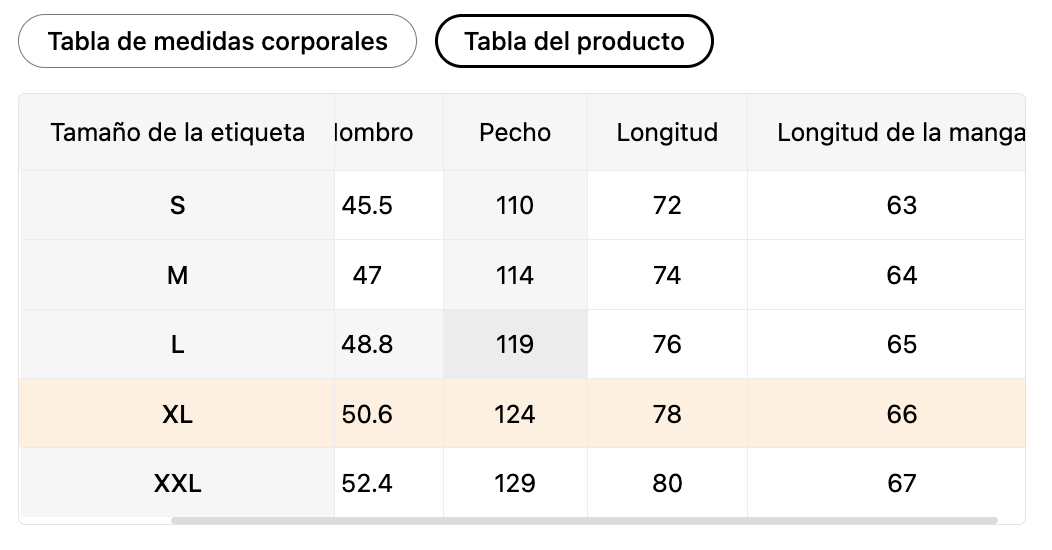1052x550 pixels.
Task: Click the Tamaño de la etiqueta header
Action: pyautogui.click(x=177, y=132)
